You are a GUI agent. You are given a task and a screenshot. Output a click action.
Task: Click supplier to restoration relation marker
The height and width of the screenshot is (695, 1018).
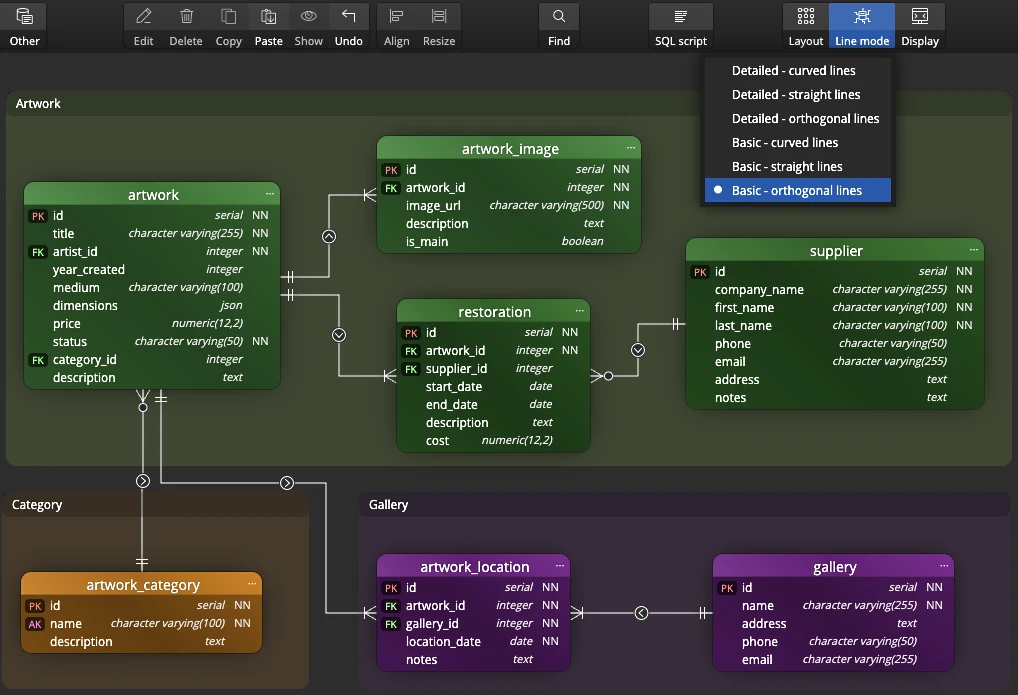pos(638,350)
